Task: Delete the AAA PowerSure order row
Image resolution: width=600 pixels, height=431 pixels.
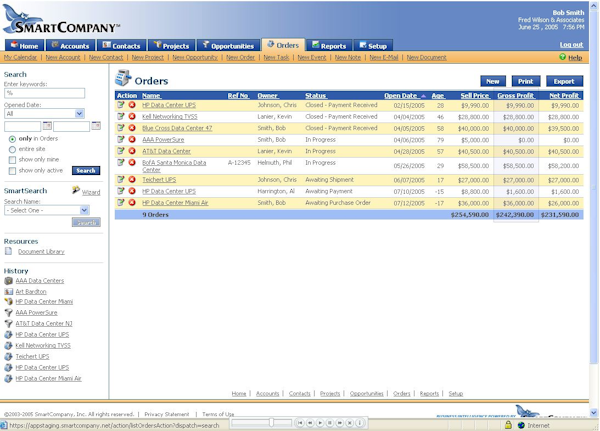Action: click(132, 139)
